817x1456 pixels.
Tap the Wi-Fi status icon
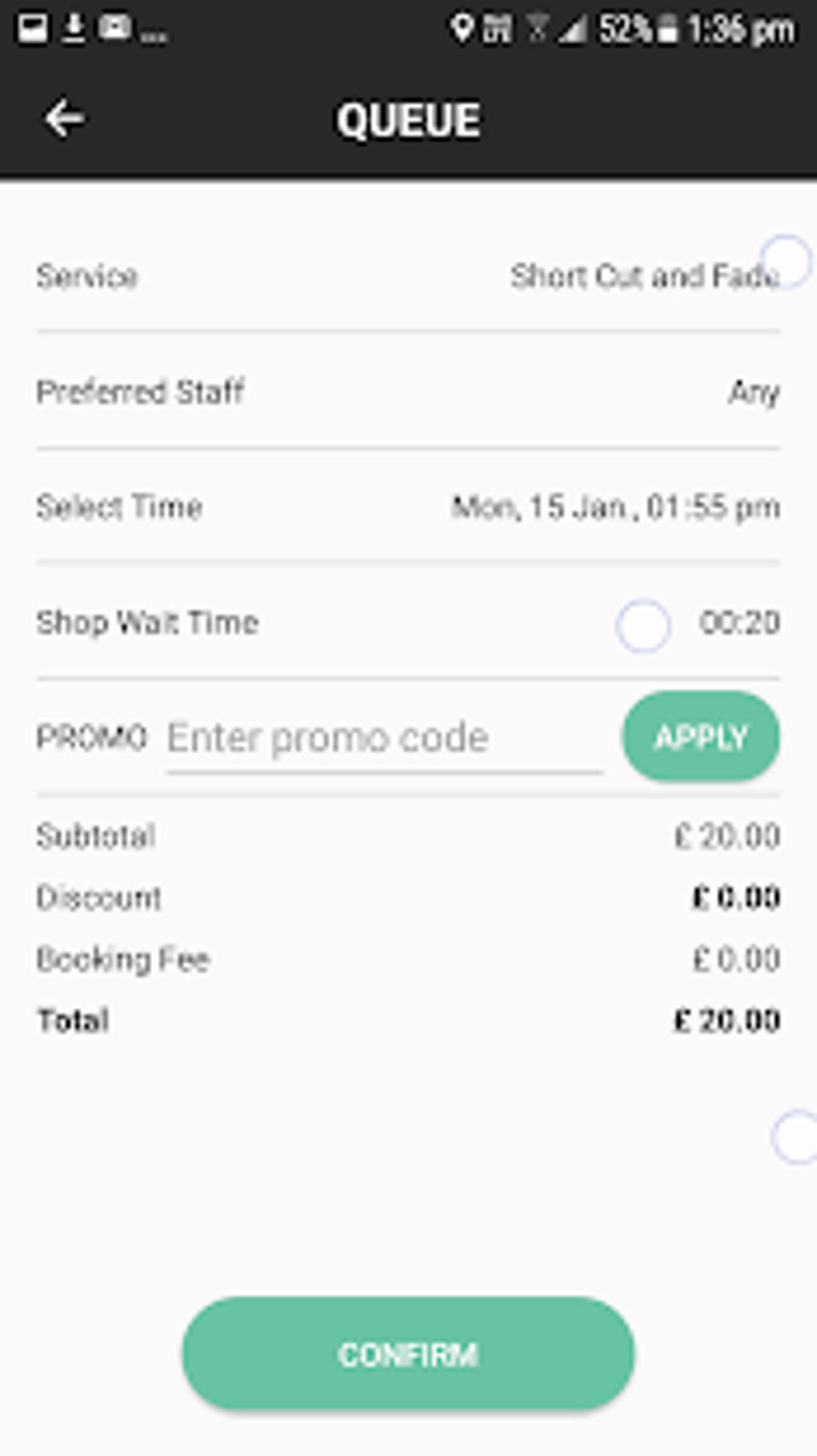coord(537,30)
